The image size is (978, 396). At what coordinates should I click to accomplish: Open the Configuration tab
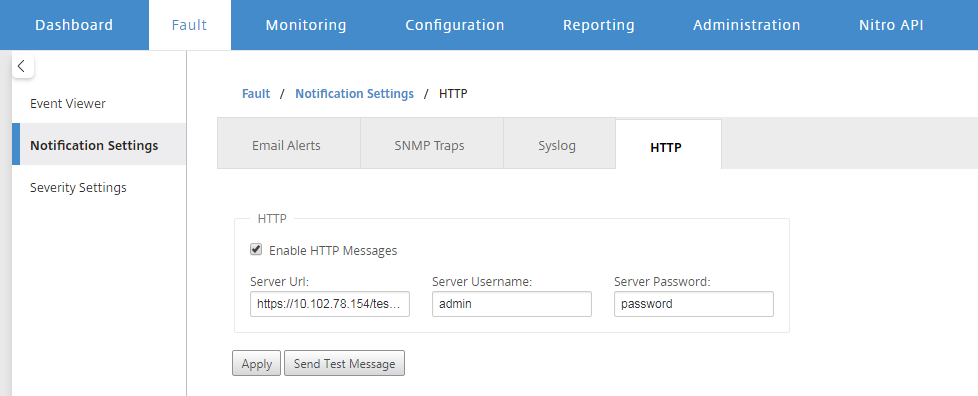pyautogui.click(x=455, y=25)
